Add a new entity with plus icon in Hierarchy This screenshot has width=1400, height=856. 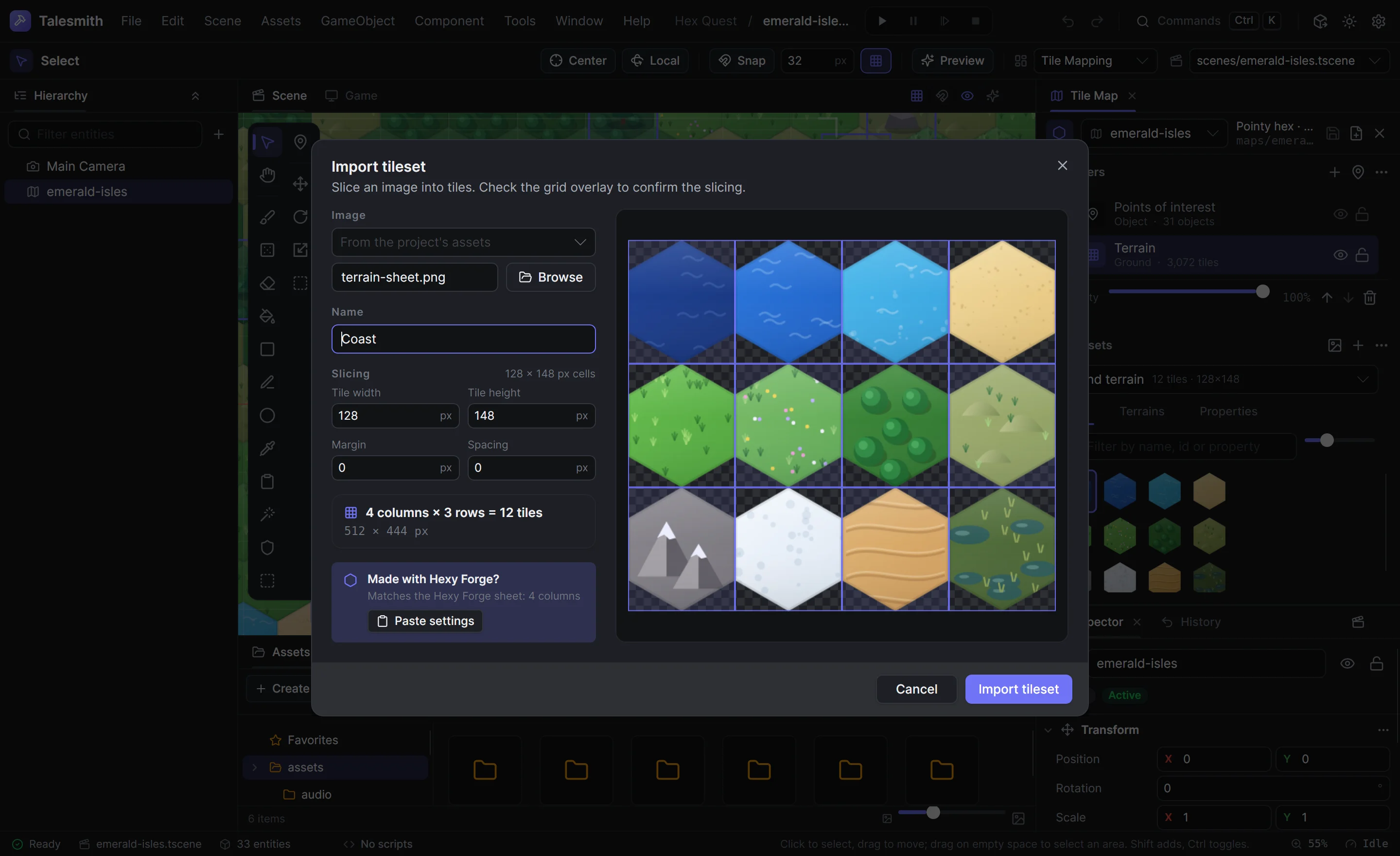pyautogui.click(x=219, y=134)
